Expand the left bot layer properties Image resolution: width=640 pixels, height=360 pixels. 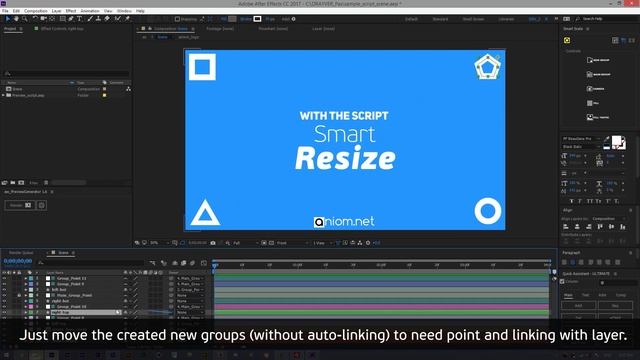tap(25, 290)
